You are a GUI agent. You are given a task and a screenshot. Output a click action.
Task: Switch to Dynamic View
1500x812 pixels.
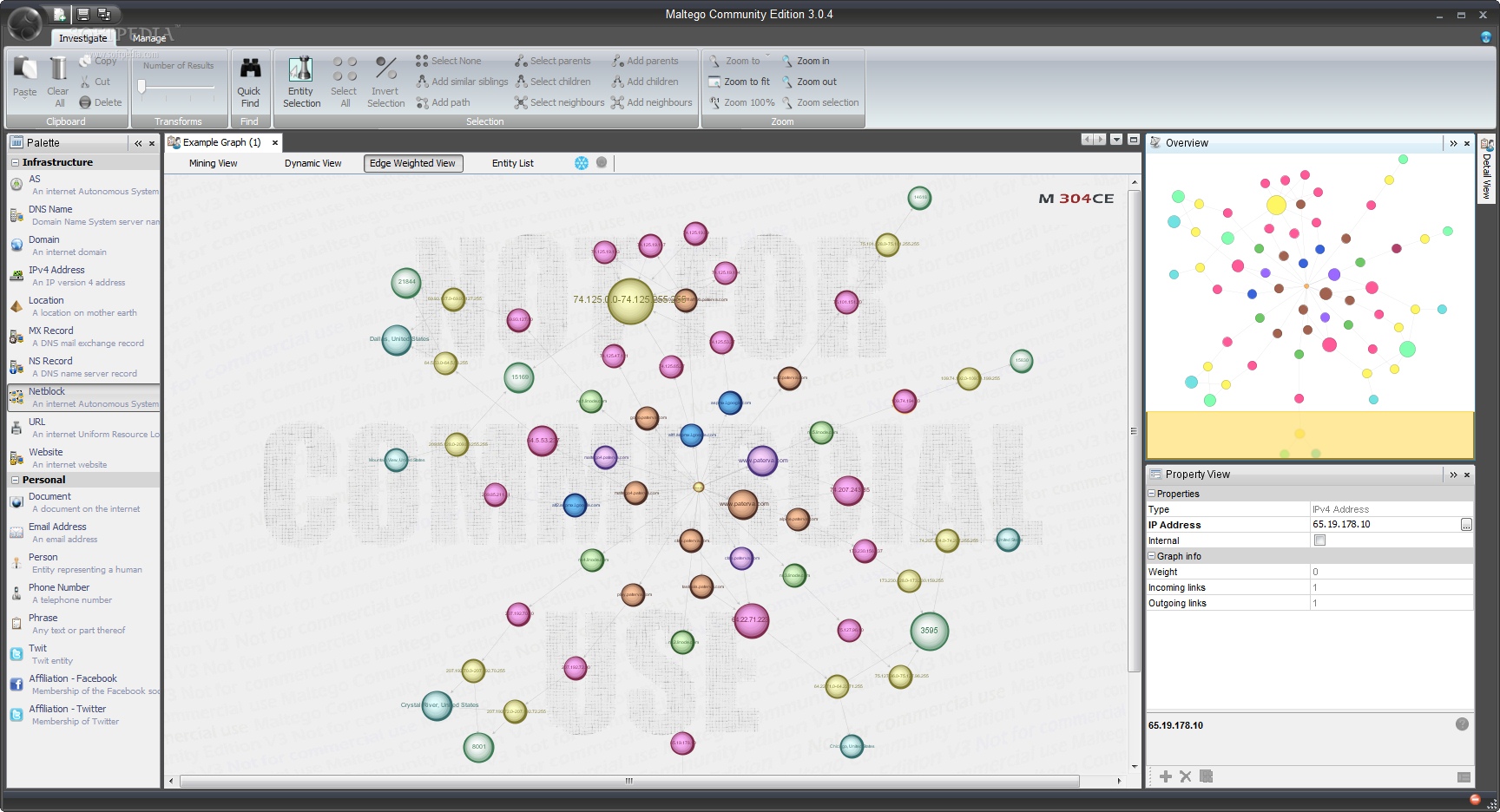[x=313, y=163]
